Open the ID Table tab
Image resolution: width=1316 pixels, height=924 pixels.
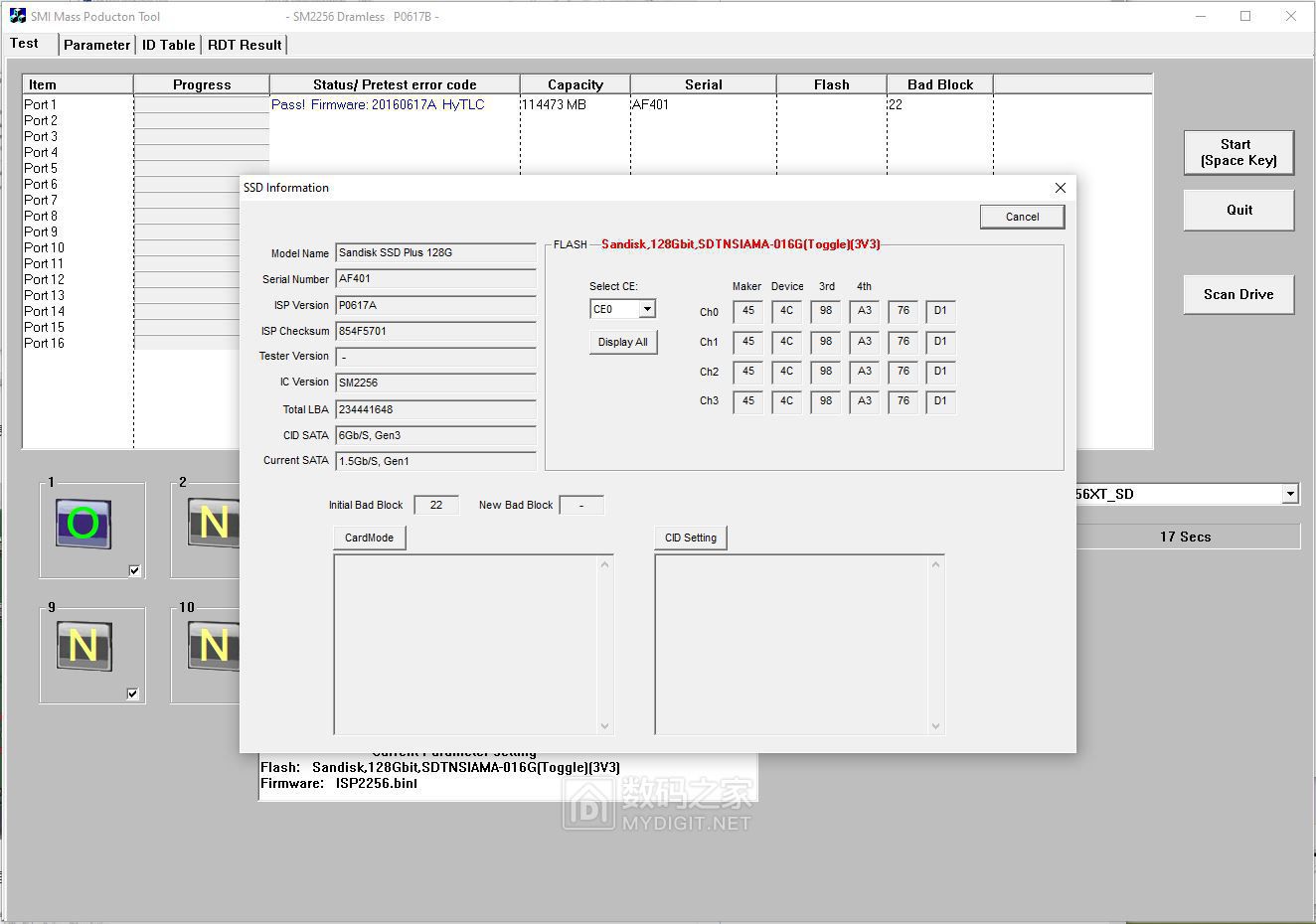click(x=168, y=45)
